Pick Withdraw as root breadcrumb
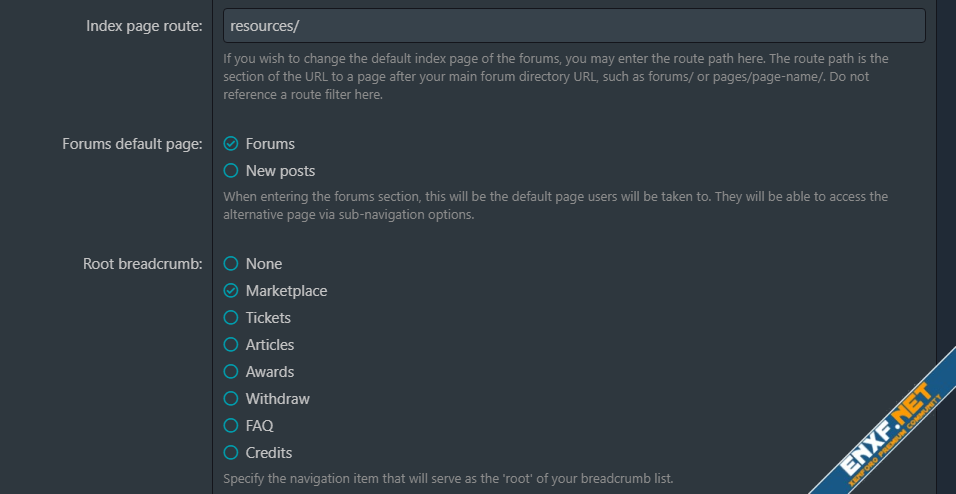 [x=231, y=399]
